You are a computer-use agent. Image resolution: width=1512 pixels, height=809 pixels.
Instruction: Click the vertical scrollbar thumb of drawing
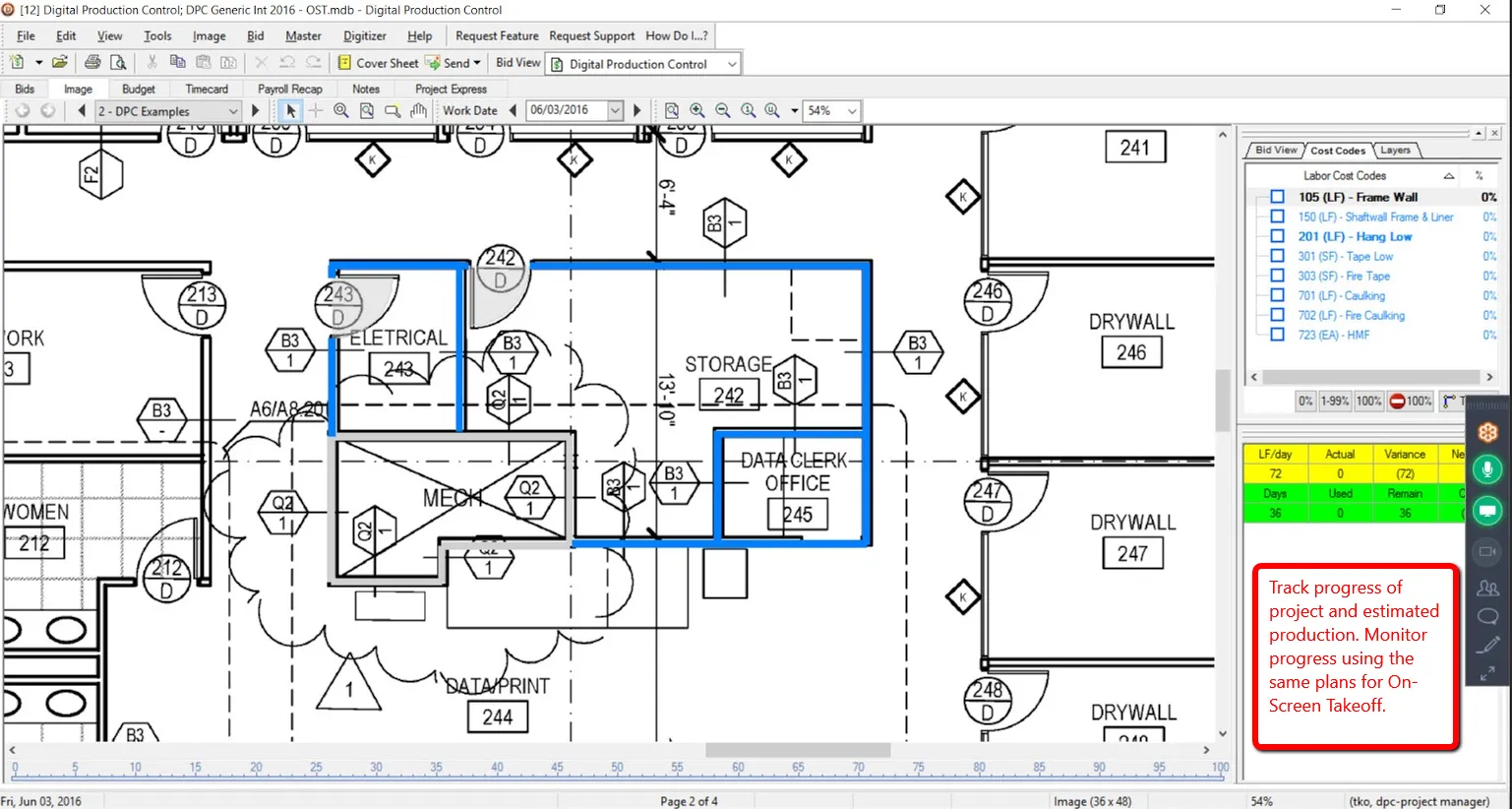[x=1223, y=400]
